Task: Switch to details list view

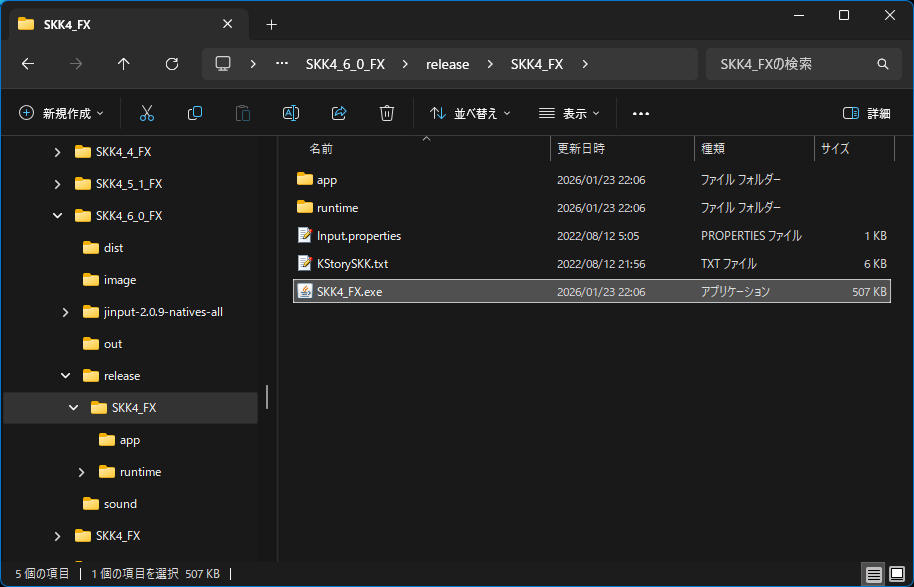Action: tap(872, 574)
